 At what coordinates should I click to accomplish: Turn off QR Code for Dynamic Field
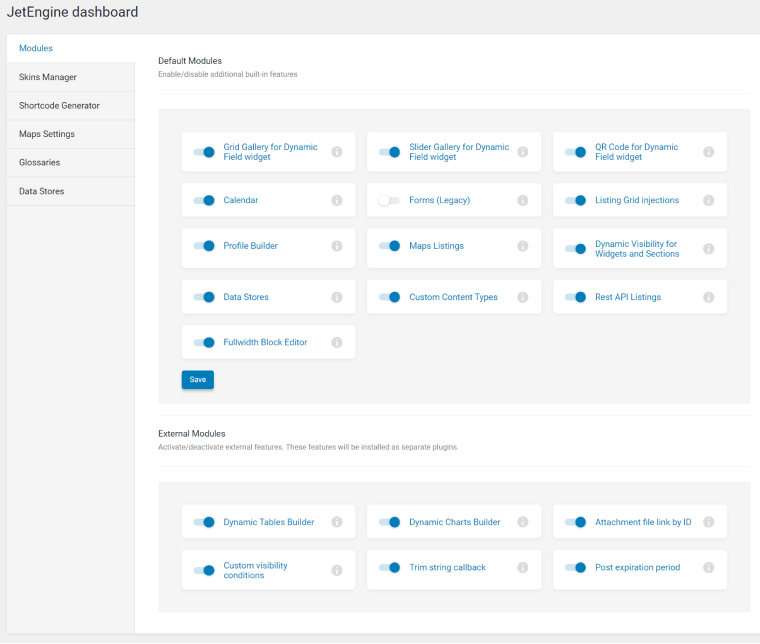click(576, 152)
